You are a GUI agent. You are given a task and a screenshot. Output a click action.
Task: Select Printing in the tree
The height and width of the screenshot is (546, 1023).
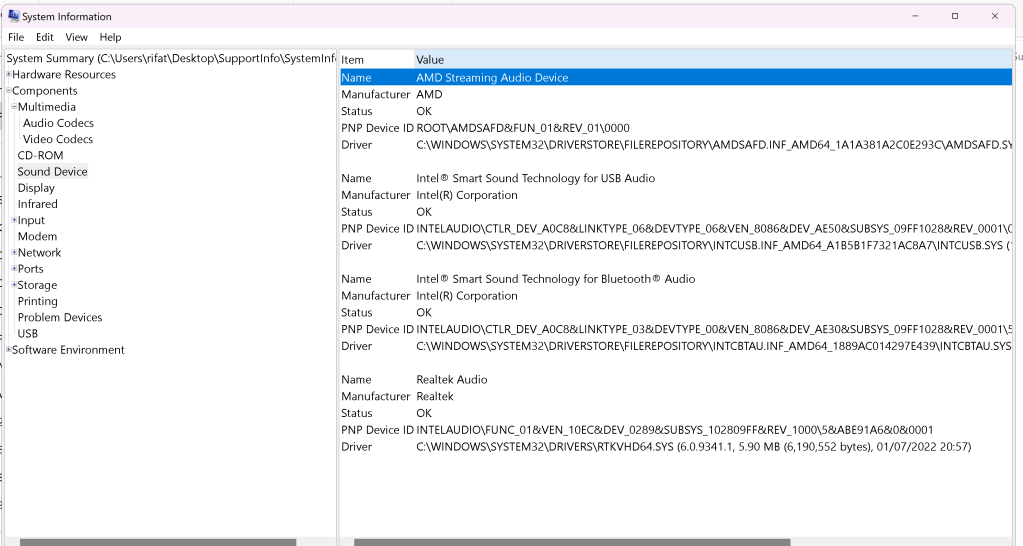[37, 301]
